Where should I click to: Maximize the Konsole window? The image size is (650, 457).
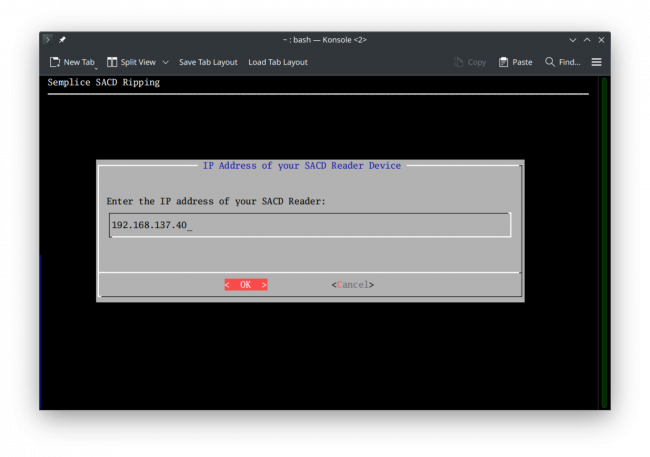pyautogui.click(x=587, y=40)
